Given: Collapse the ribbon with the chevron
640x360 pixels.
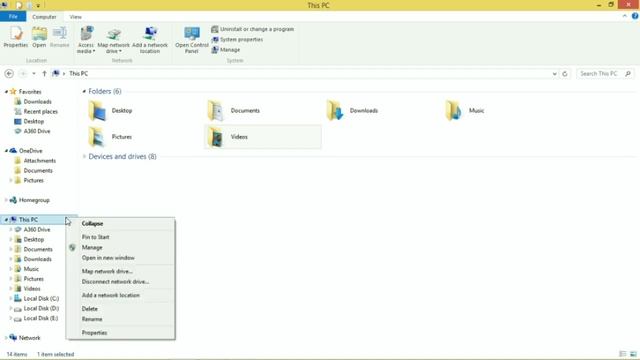Looking at the screenshot, I should pos(624,16).
